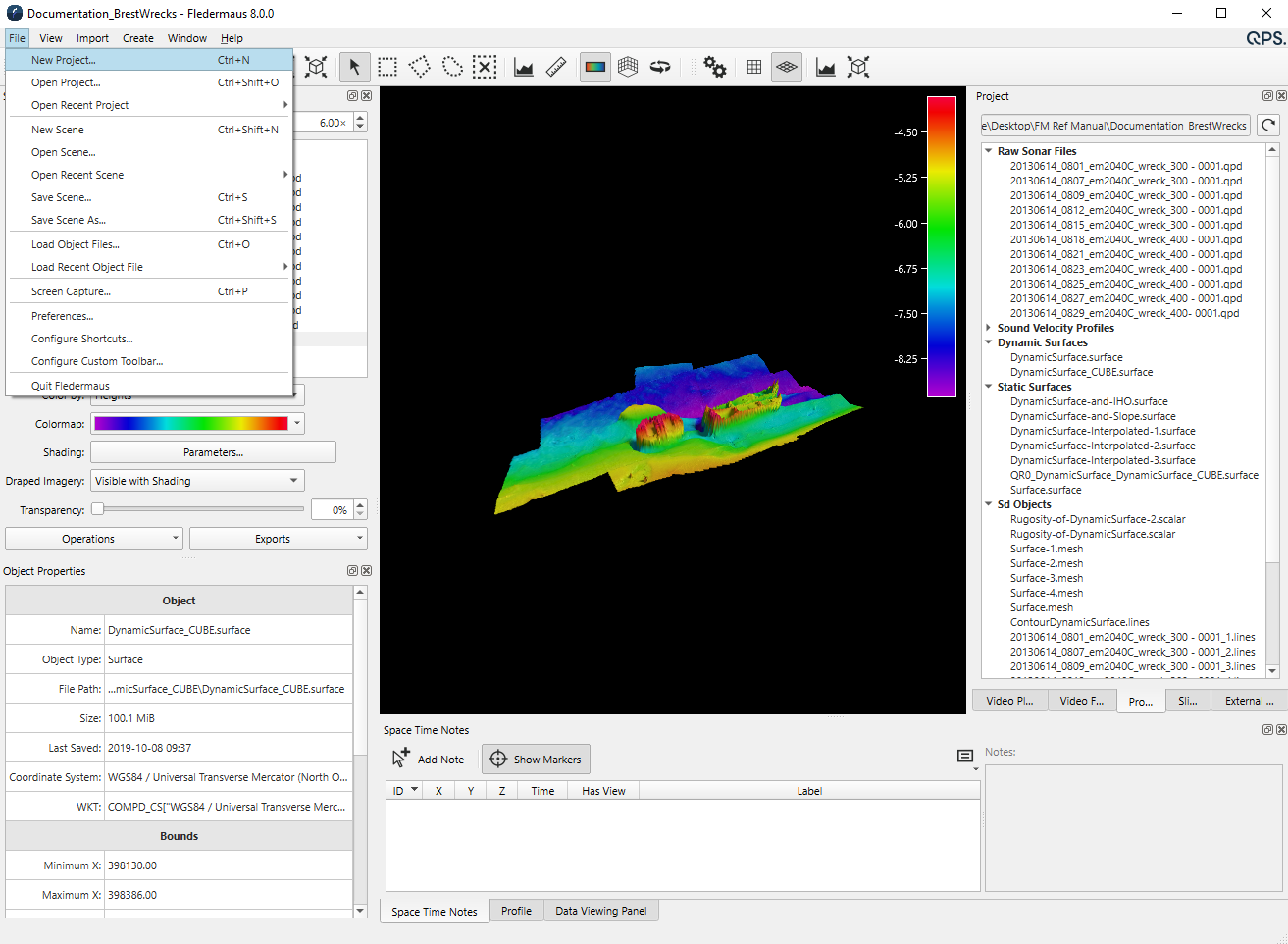Choose the rectangle selection tool
This screenshot has height=944, width=1288.
(x=387, y=67)
